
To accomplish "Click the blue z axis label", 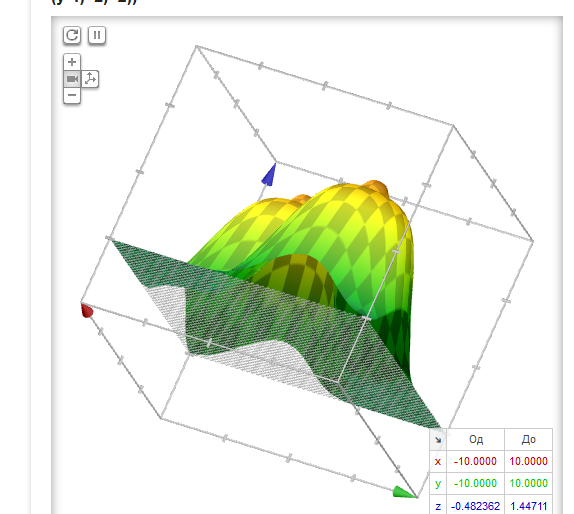I will (x=438, y=506).
